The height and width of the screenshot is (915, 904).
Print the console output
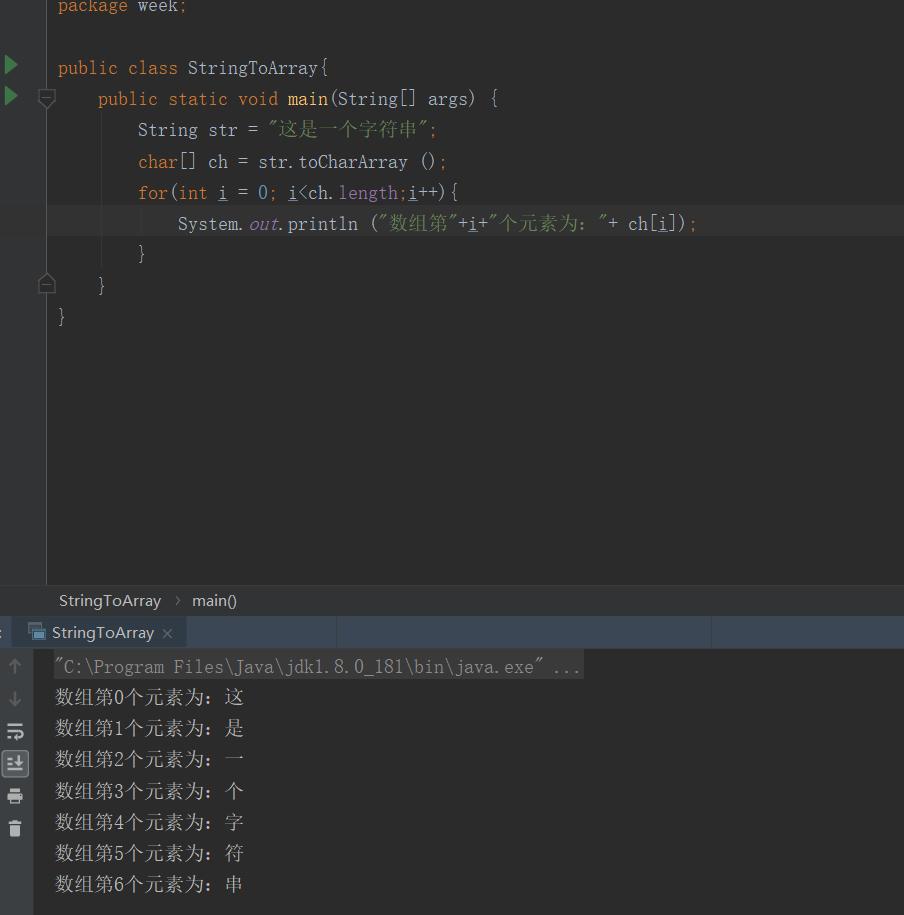[x=15, y=796]
